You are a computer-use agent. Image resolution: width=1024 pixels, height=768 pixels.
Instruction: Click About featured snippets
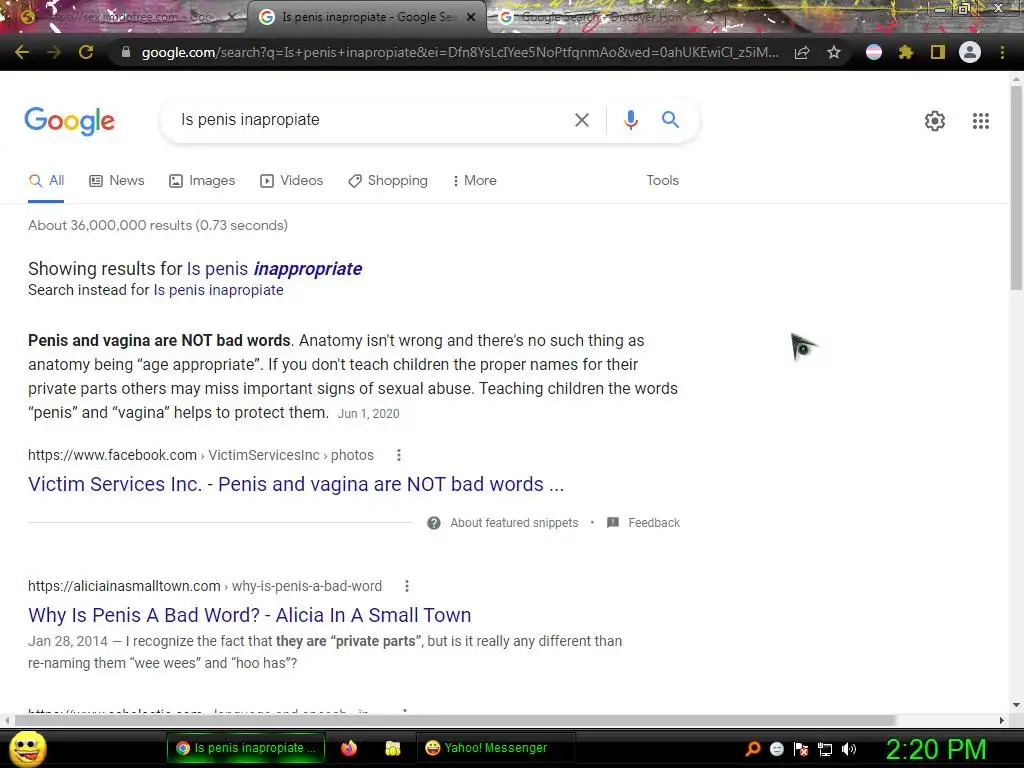click(x=503, y=523)
